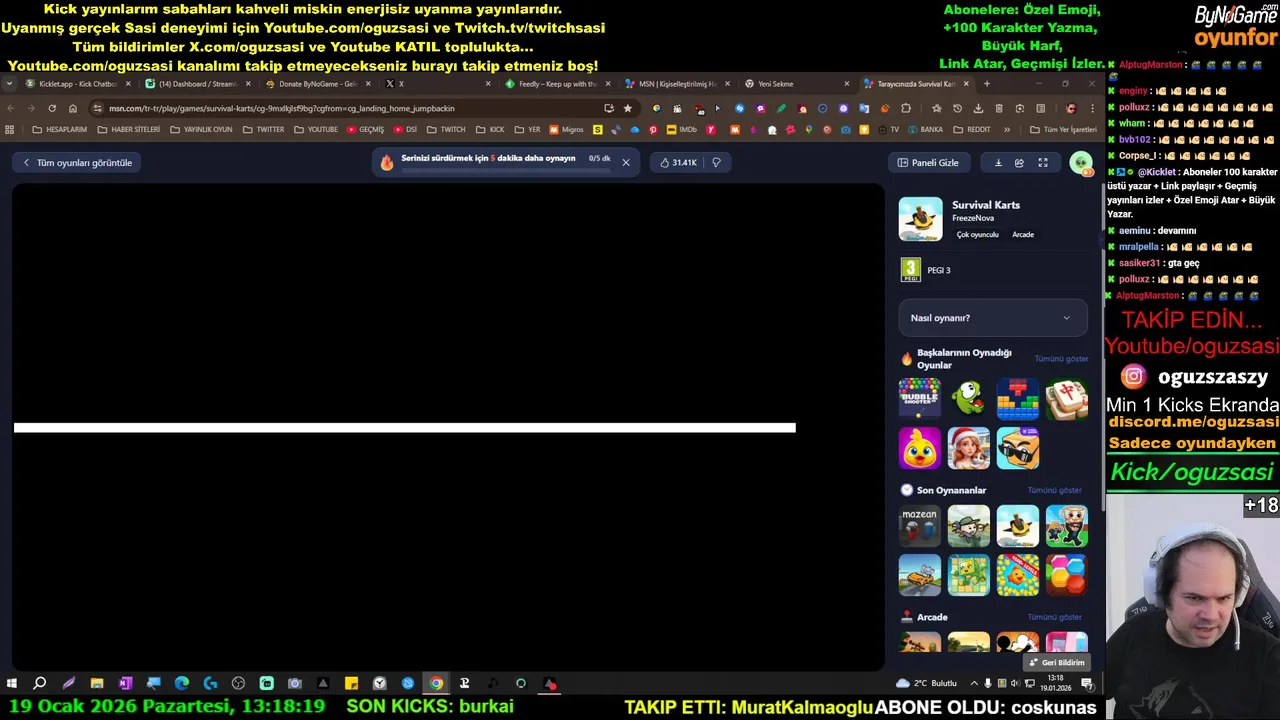Show hidden system tray icons
The width and height of the screenshot is (1280, 720).
974,684
